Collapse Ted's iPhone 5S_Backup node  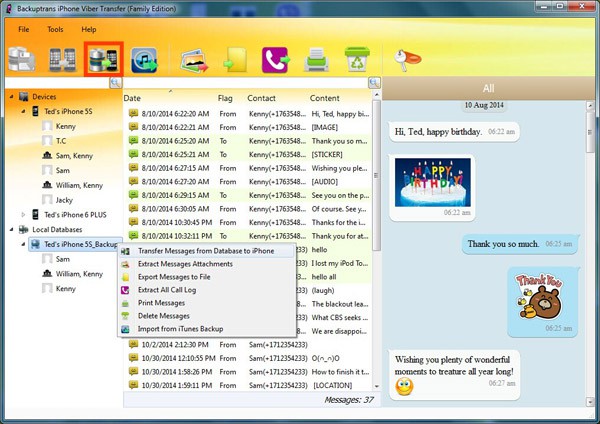point(23,244)
